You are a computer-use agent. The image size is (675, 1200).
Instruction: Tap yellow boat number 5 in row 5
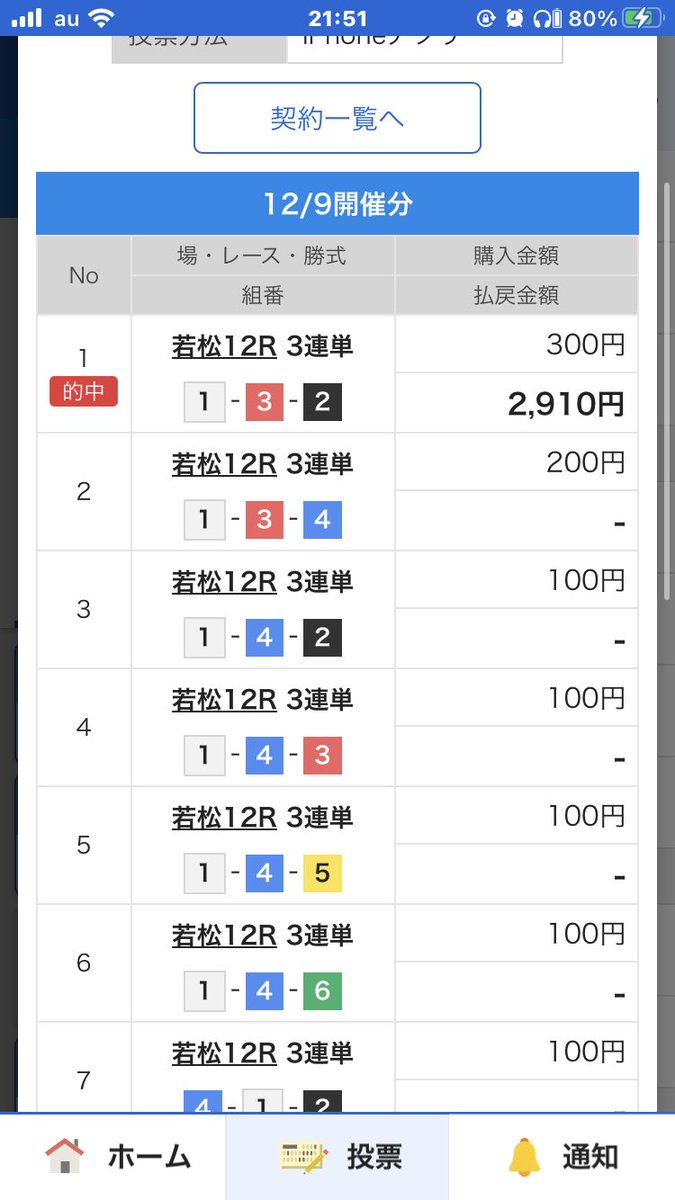[322, 875]
